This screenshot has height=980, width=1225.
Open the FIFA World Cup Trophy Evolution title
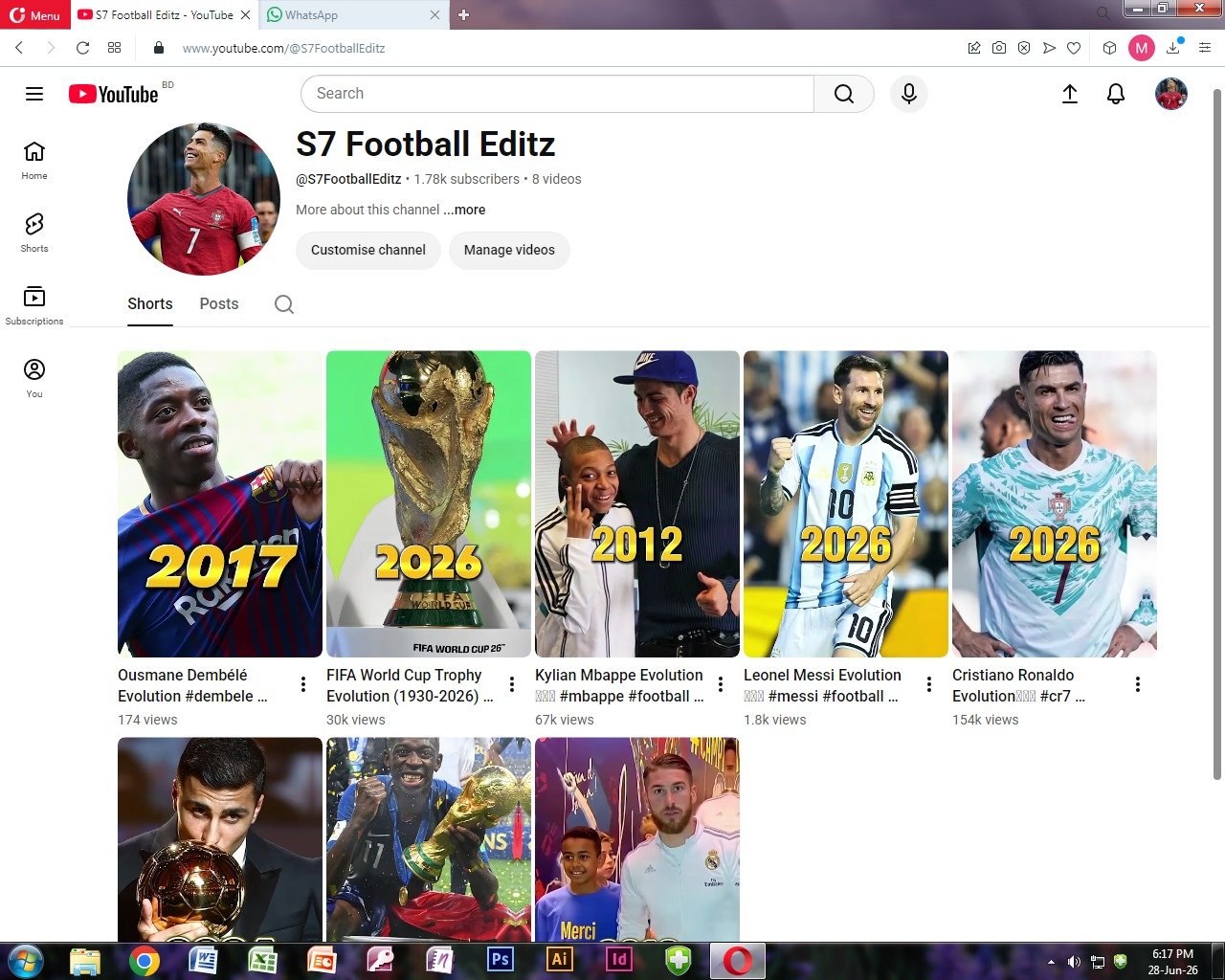pos(410,685)
